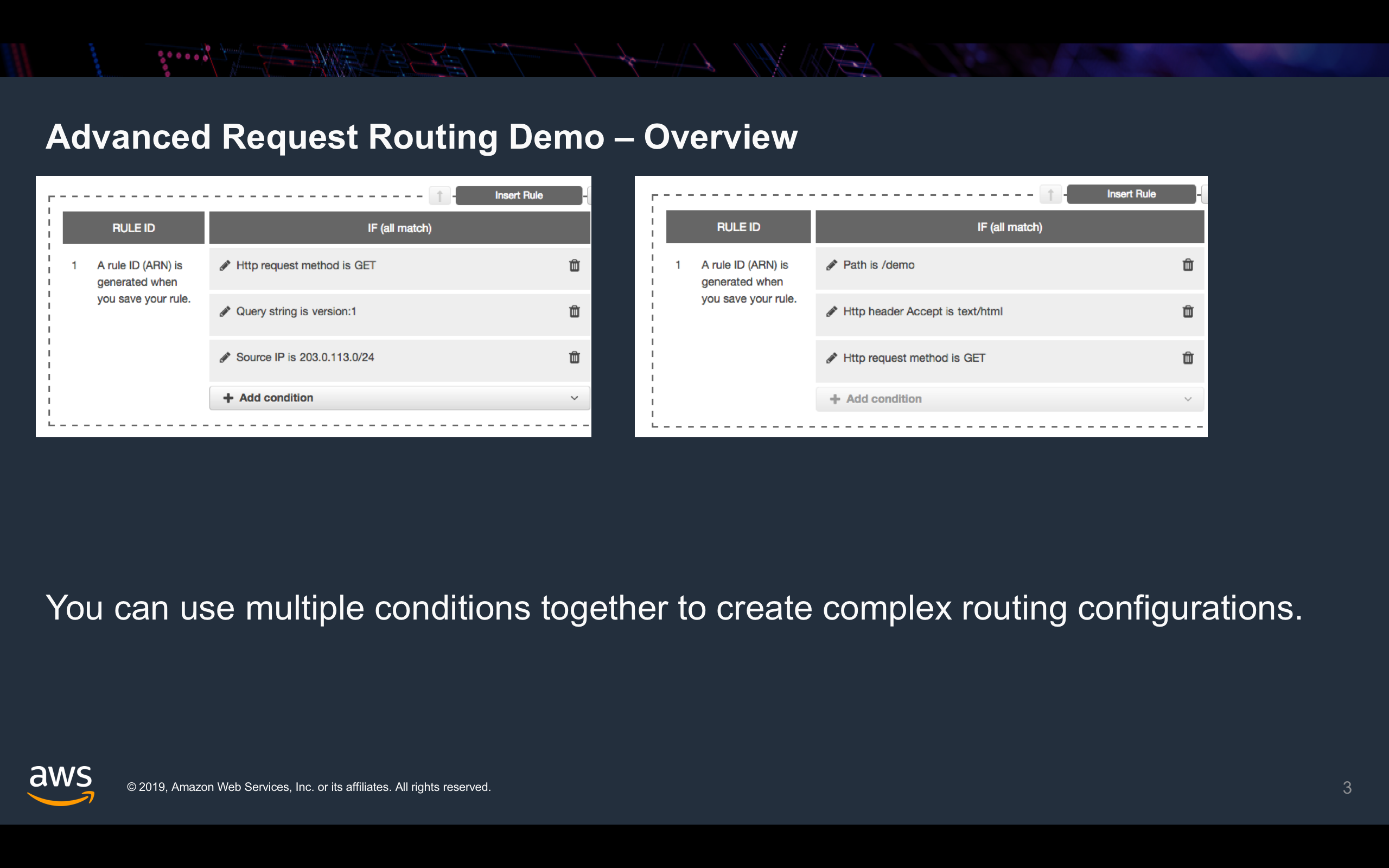
Task: Delete the 'Path is /demo' condition
Action: tap(1188, 265)
